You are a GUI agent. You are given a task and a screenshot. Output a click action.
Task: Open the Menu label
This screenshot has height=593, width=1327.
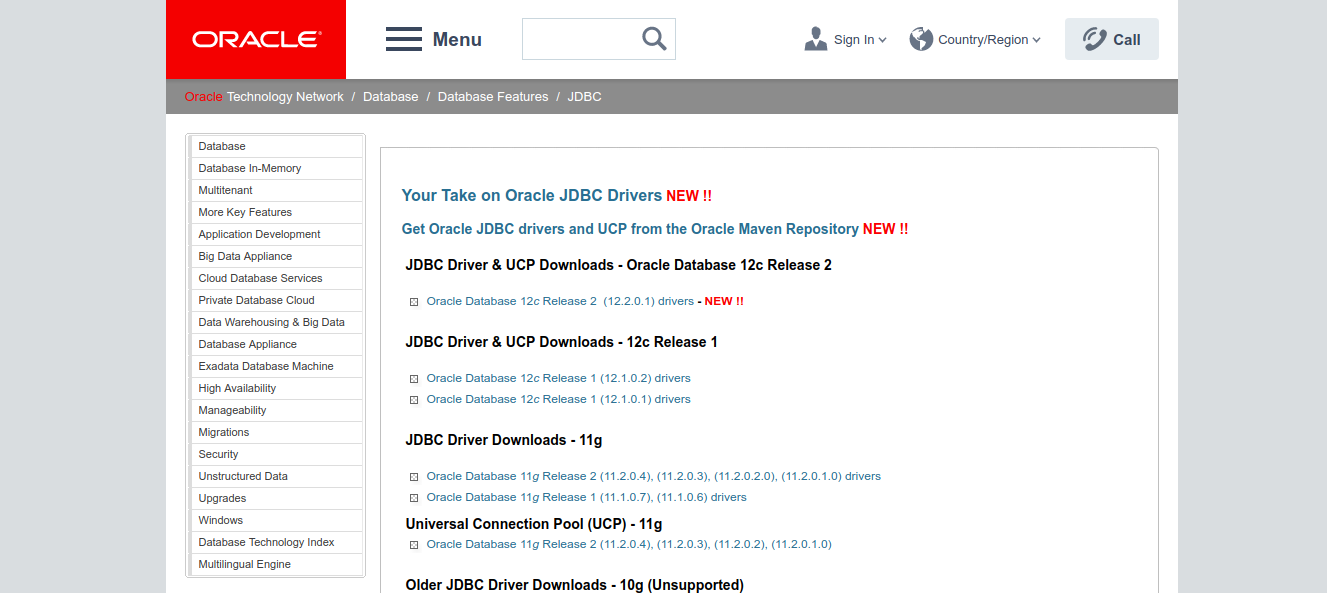[x=457, y=40]
